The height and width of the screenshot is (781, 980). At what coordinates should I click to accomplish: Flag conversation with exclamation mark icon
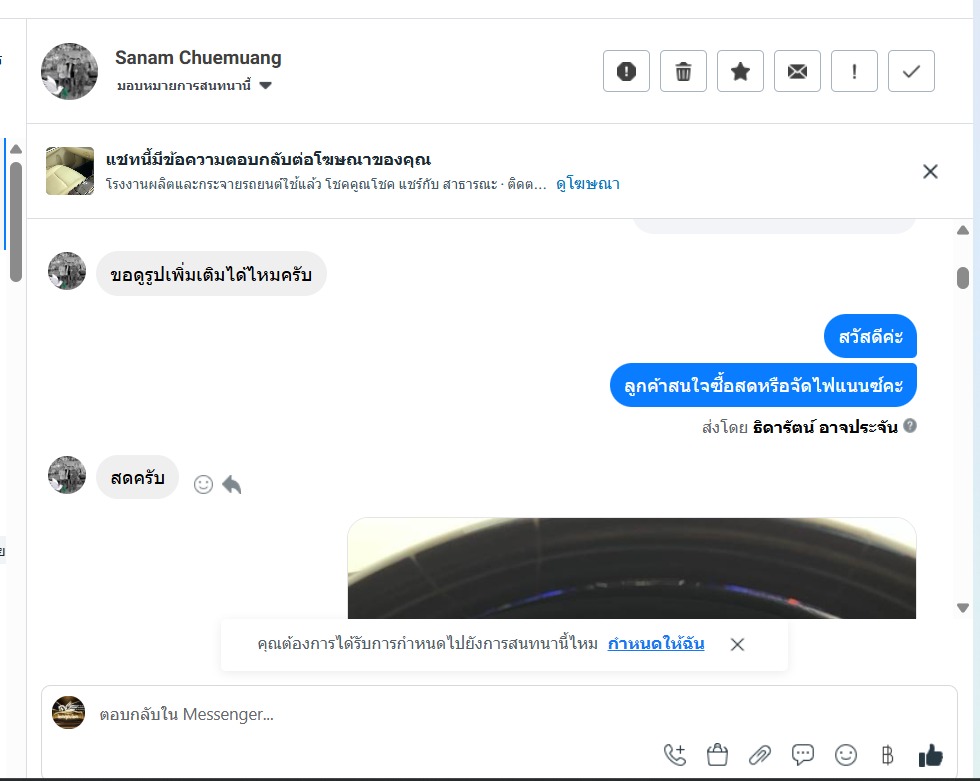[854, 71]
